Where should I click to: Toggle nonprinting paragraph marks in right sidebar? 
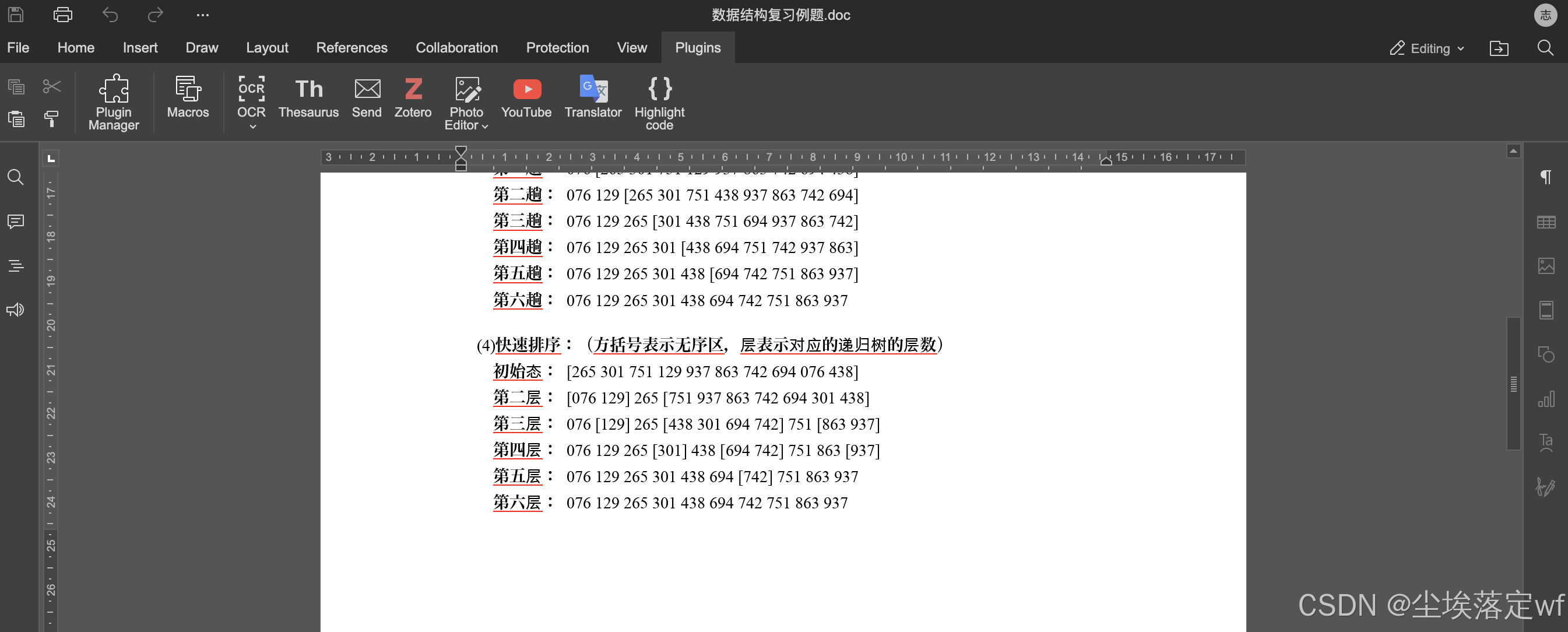point(1545,177)
